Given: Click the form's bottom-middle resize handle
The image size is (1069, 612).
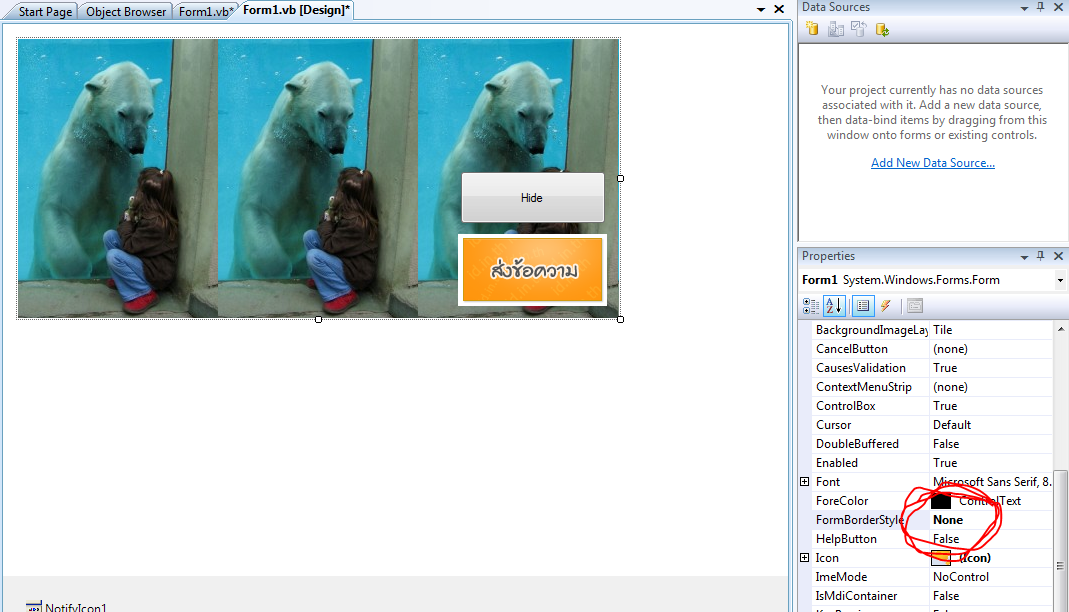Looking at the screenshot, I should coord(318,319).
